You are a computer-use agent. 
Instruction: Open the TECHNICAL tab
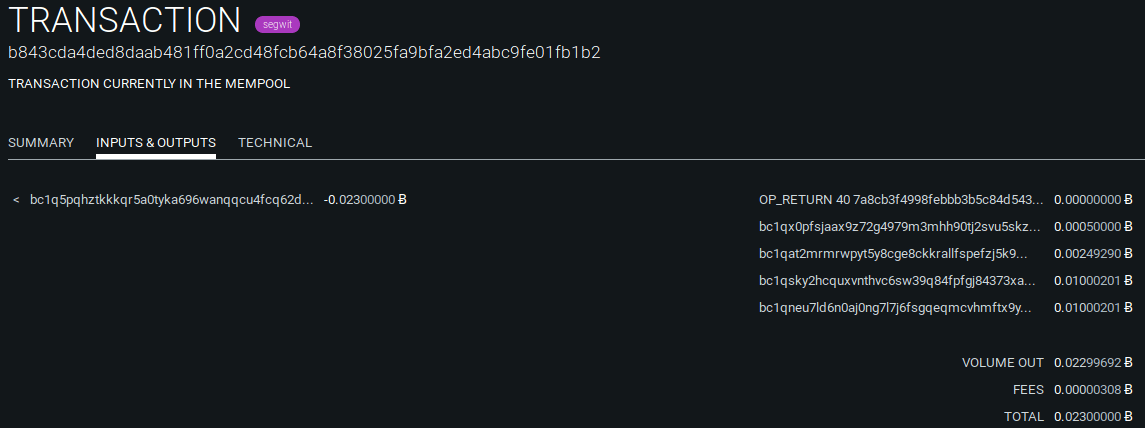[x=275, y=142]
